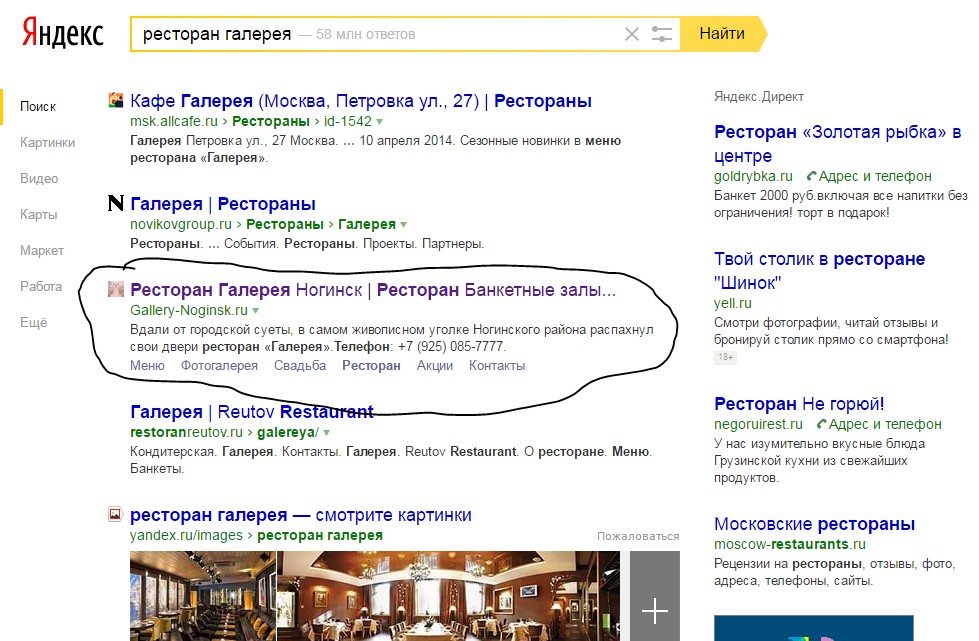Image resolution: width=979 pixels, height=641 pixels.
Task: Click Адрес и телефон for goldrybka.ru
Action: [x=875, y=176]
